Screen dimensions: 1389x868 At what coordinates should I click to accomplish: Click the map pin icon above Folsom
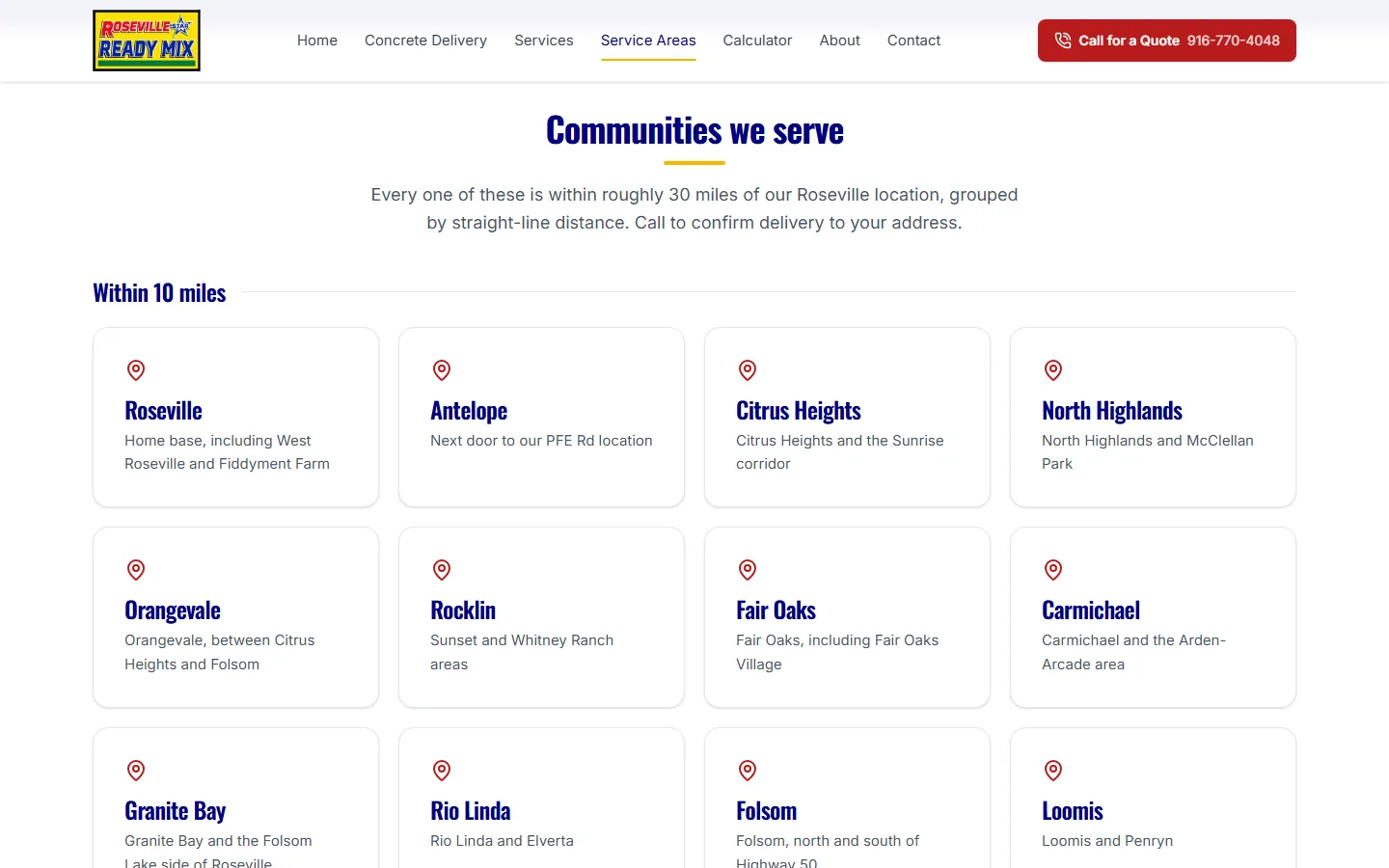coord(748,771)
